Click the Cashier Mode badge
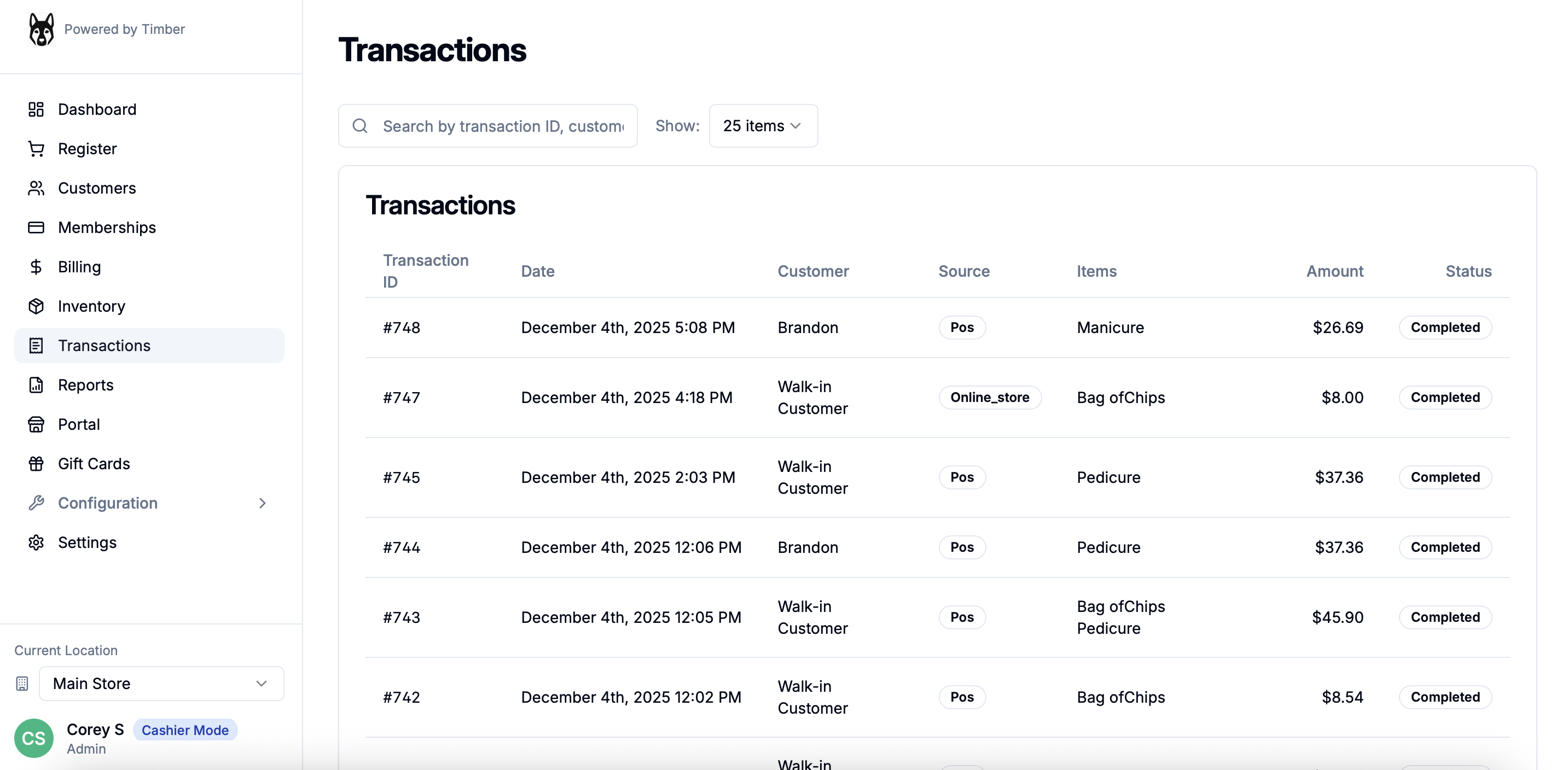Image resolution: width=1568 pixels, height=770 pixels. (x=184, y=730)
